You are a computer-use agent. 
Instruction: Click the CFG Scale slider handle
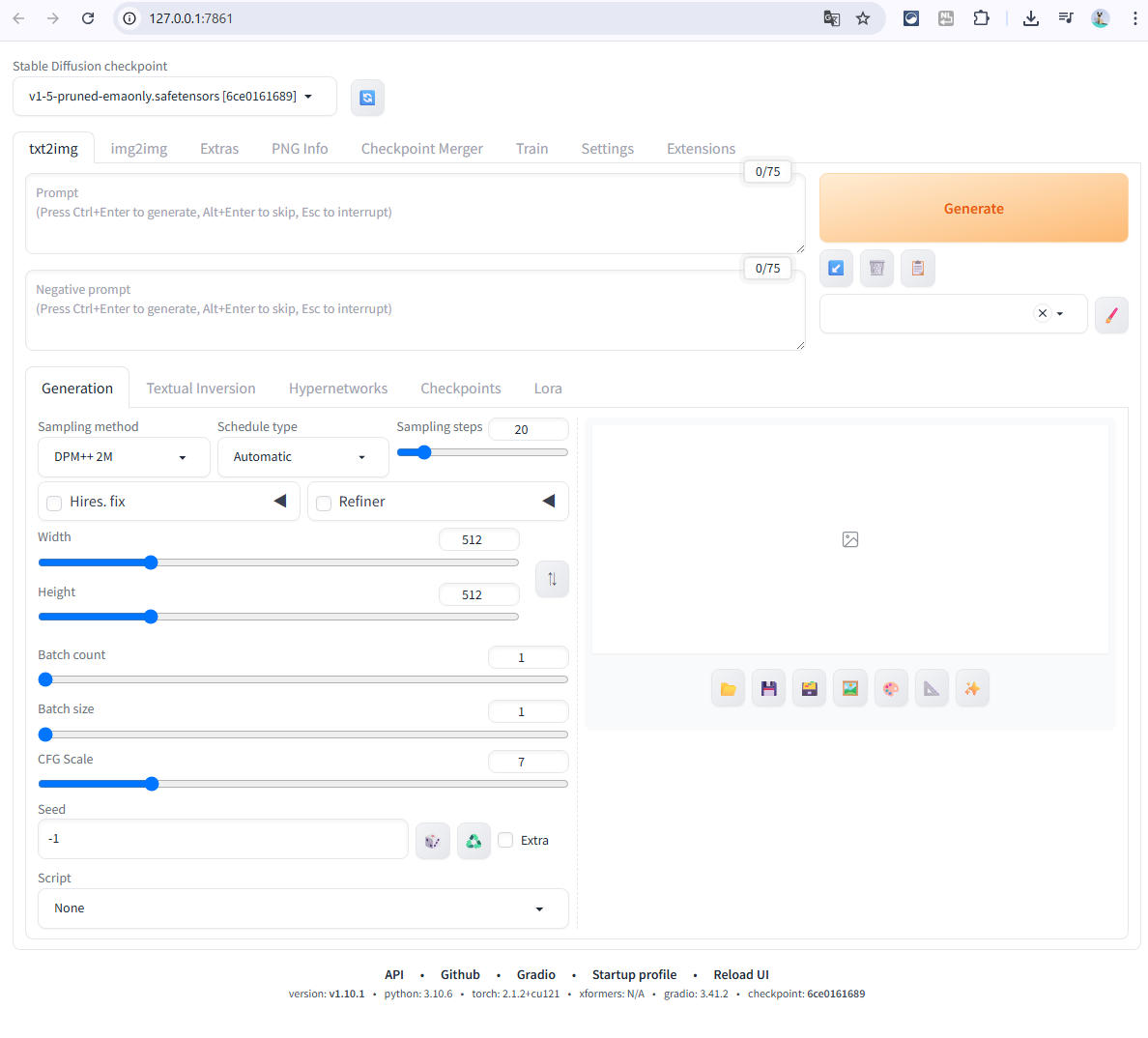(x=152, y=784)
